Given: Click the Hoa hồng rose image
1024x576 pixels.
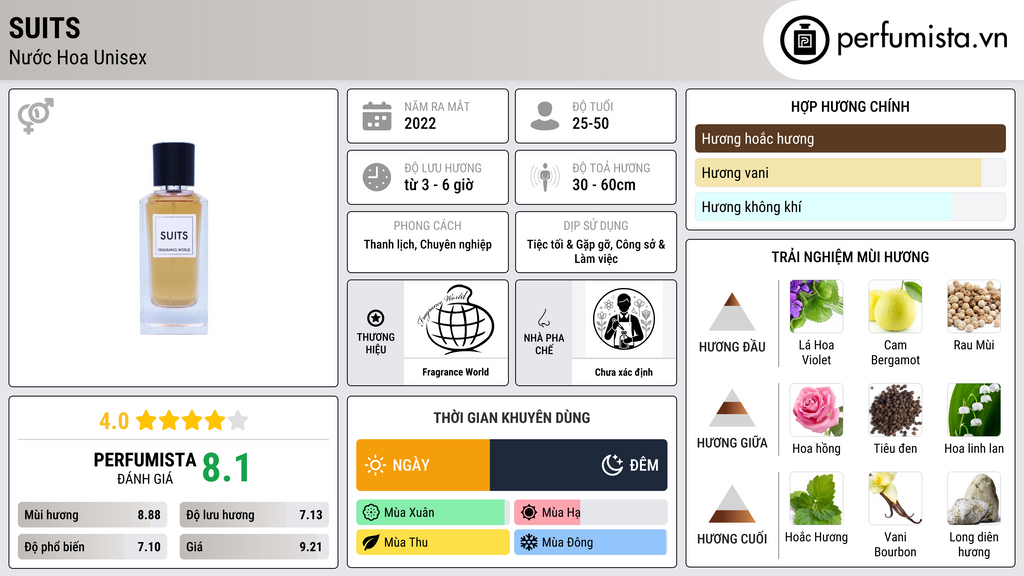Looking at the screenshot, I should (x=816, y=409).
